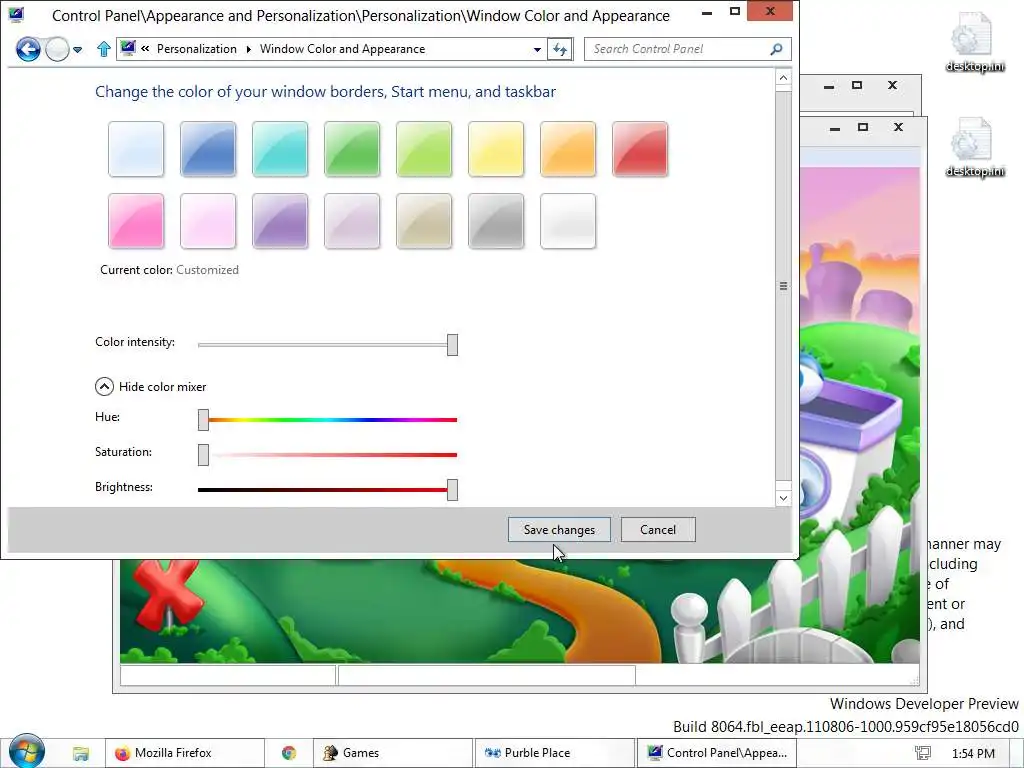This screenshot has width=1024, height=768.
Task: Select the hot pink color swatch
Action: click(x=136, y=221)
